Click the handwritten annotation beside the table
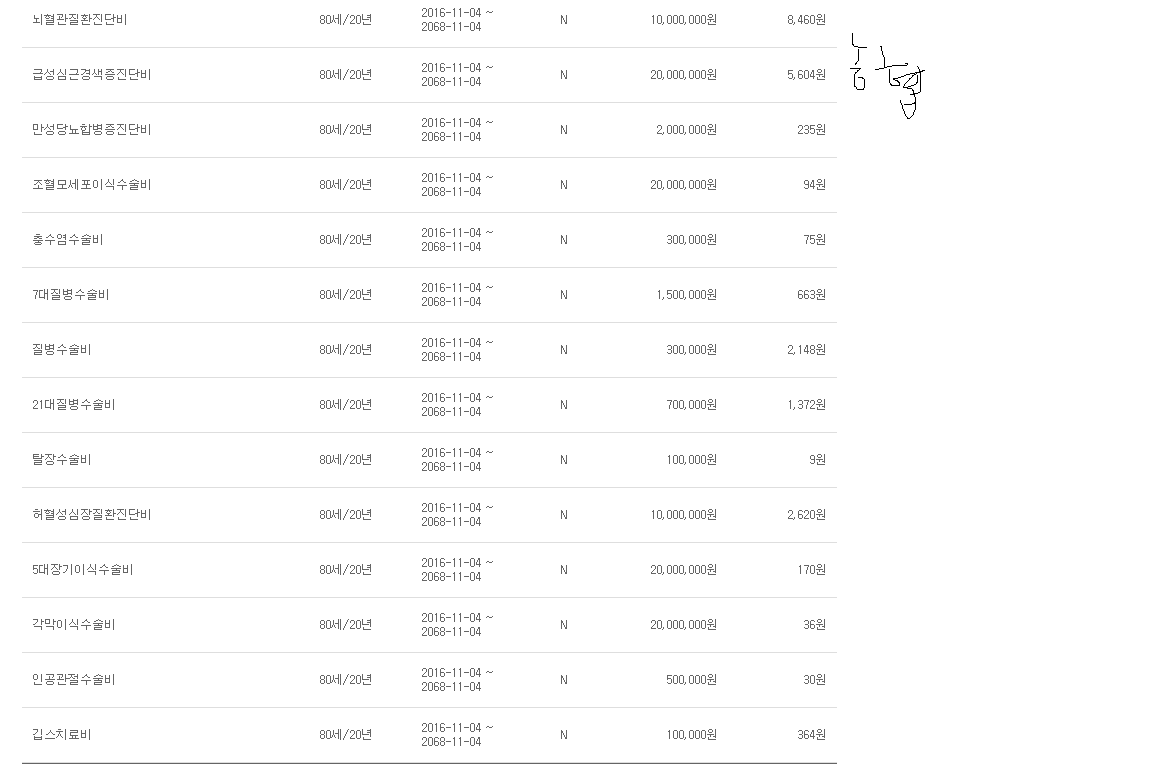The height and width of the screenshot is (765, 1152). [x=888, y=76]
